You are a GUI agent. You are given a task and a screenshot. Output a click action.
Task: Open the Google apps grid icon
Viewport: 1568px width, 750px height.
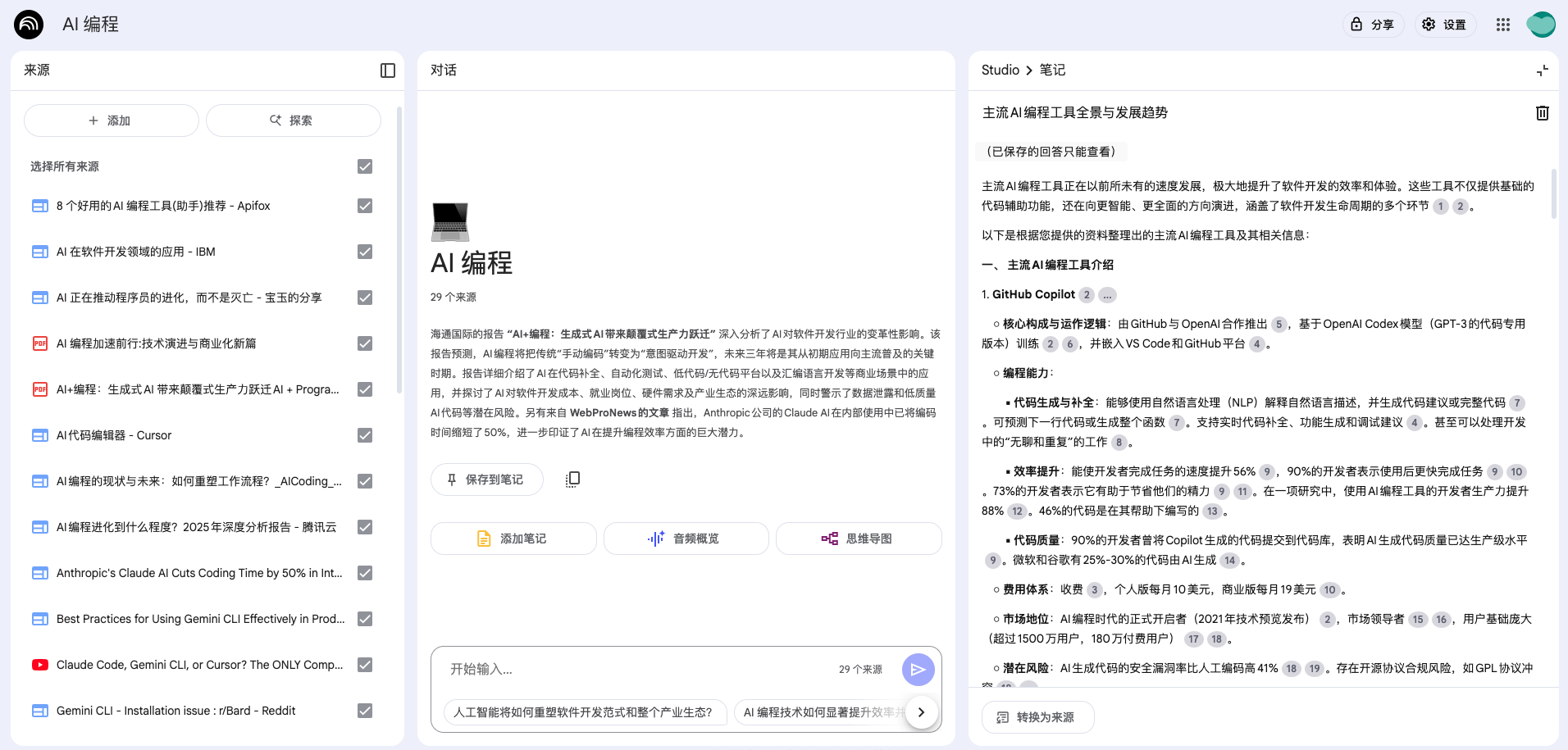point(1503,25)
